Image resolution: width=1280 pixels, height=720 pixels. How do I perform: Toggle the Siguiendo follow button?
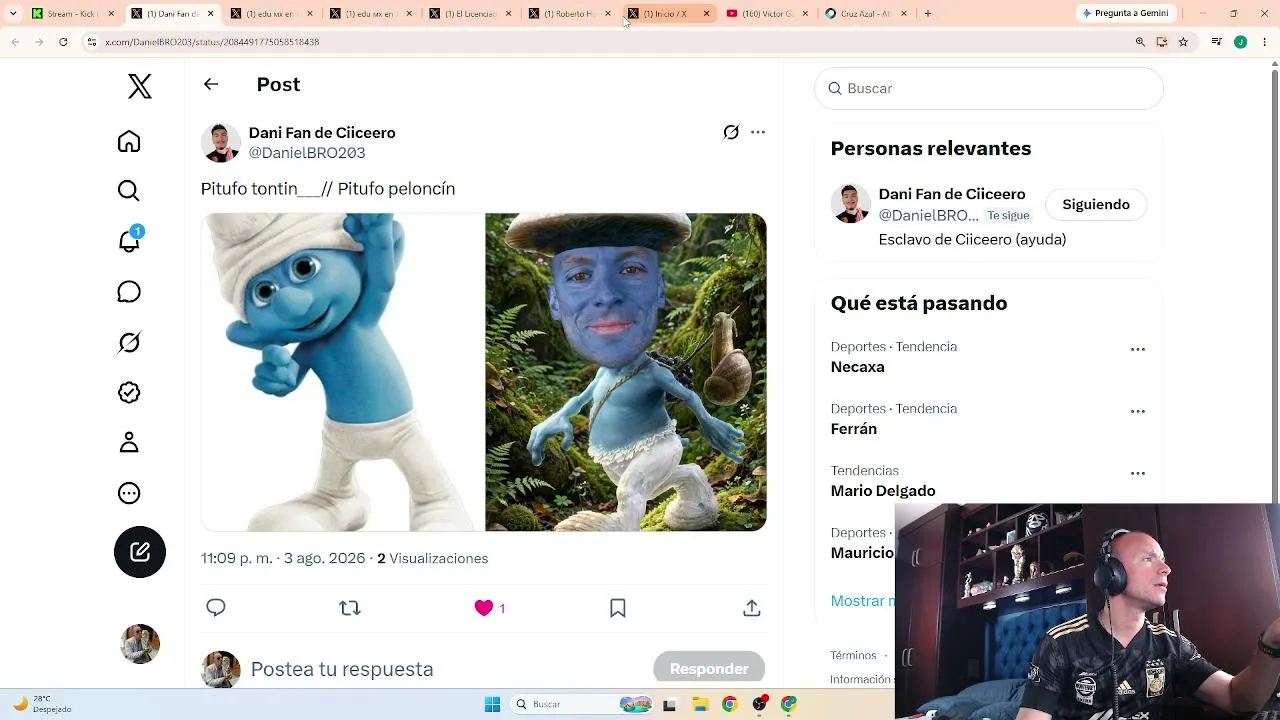pos(1096,204)
